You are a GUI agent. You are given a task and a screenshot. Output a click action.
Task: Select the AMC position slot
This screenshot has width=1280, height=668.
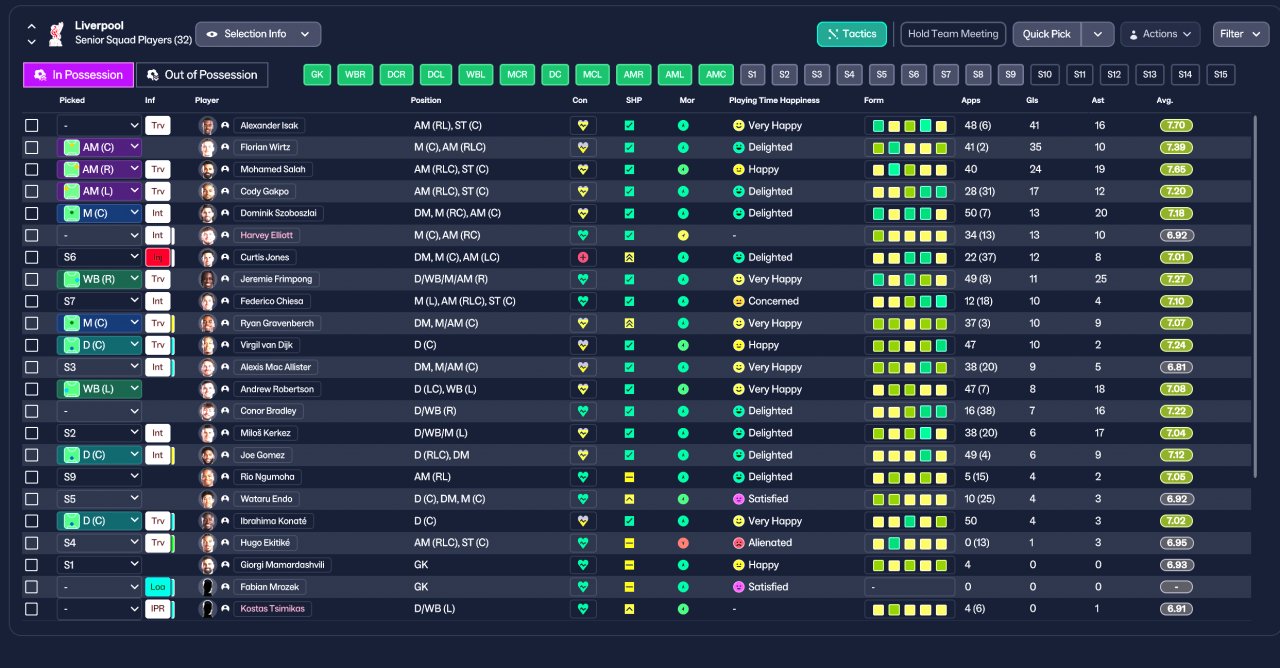tap(716, 75)
